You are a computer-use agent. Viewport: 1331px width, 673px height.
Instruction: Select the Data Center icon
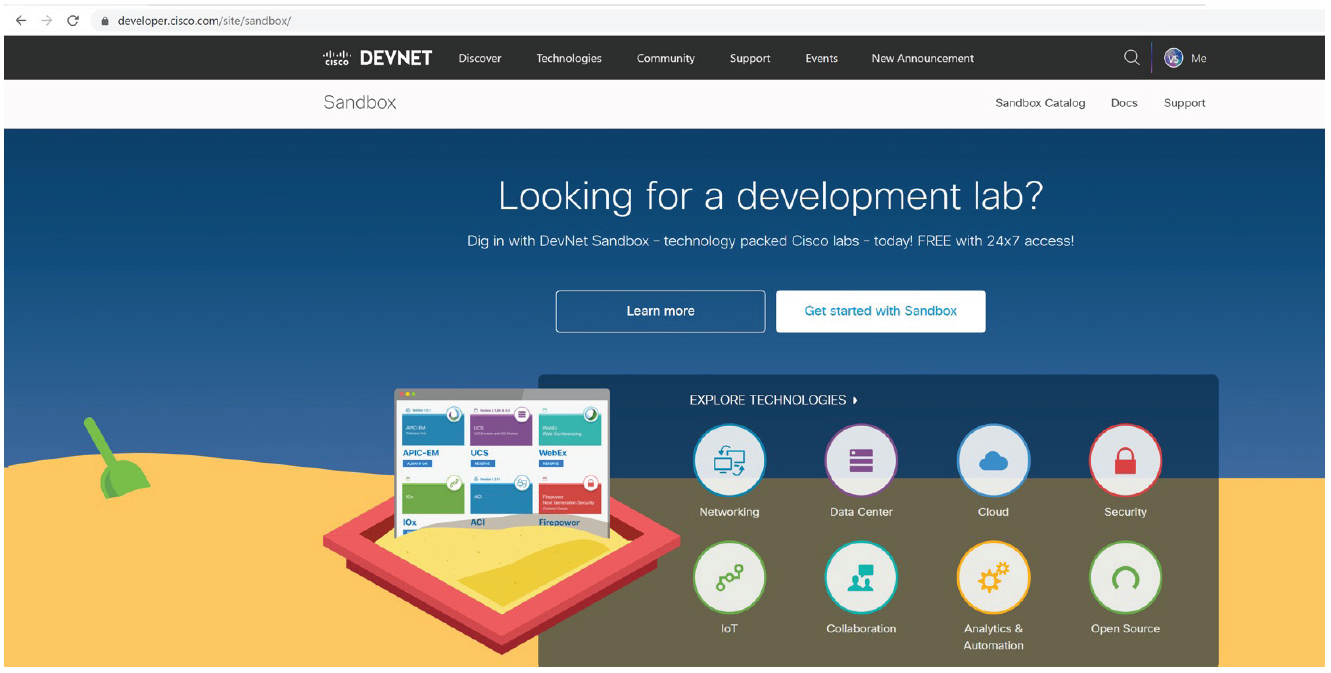(861, 461)
